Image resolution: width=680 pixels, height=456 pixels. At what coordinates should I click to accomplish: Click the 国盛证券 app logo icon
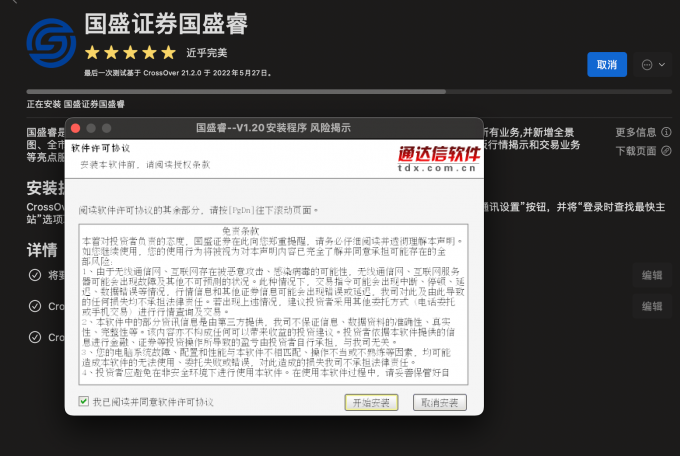point(52,43)
